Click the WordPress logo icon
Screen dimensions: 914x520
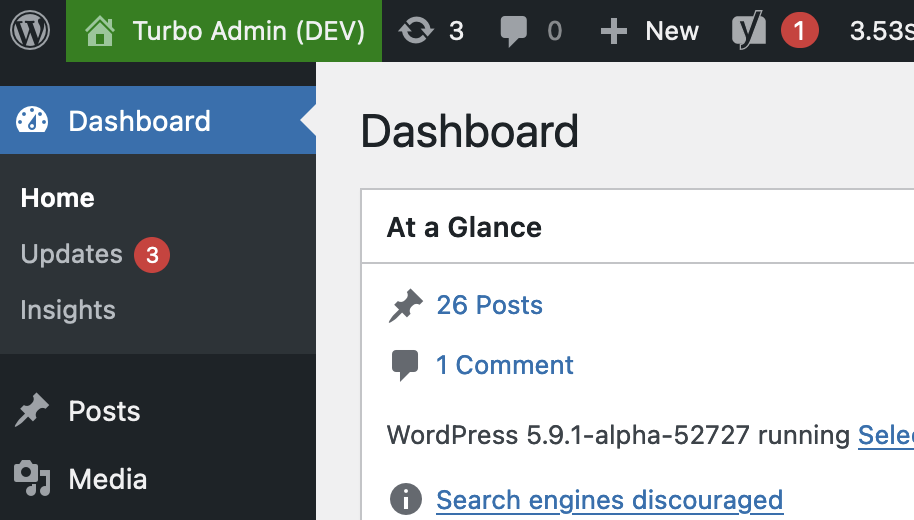(x=30, y=31)
